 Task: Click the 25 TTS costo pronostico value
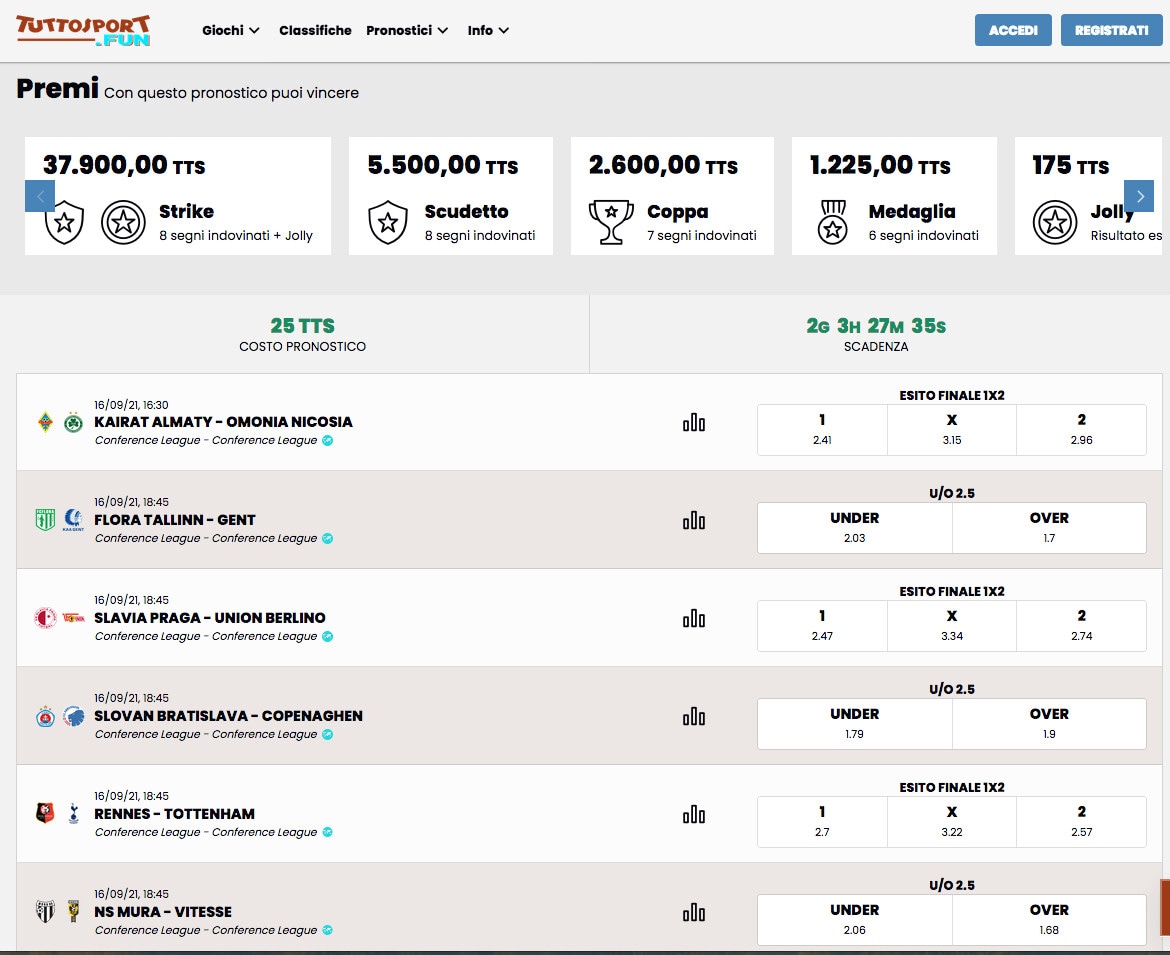tap(302, 326)
